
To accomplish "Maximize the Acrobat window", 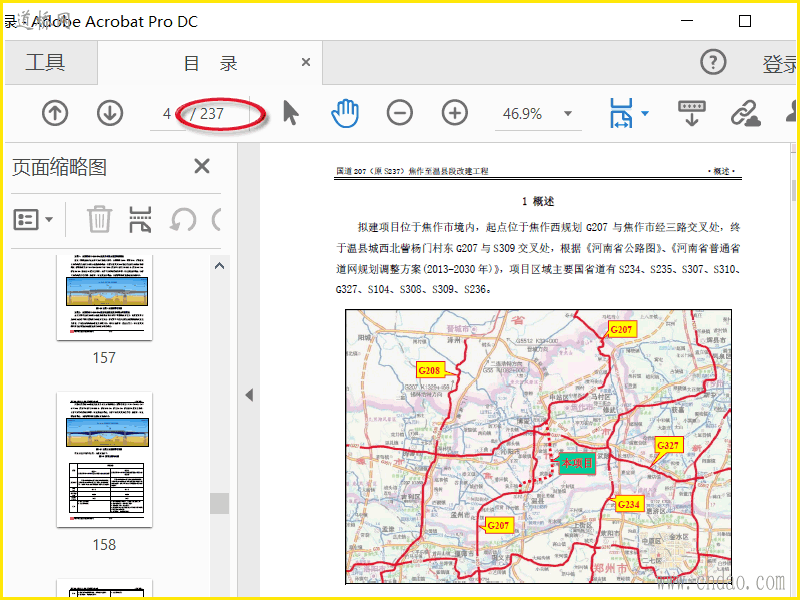I will click(x=745, y=21).
